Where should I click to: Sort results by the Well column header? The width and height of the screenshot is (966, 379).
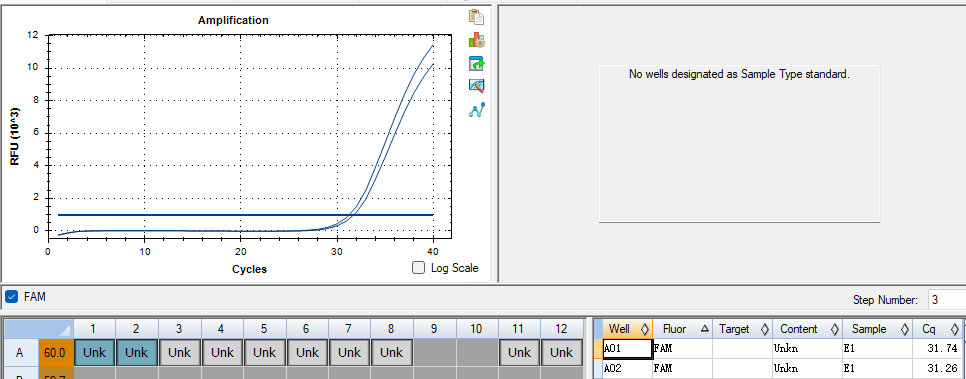click(x=627, y=329)
